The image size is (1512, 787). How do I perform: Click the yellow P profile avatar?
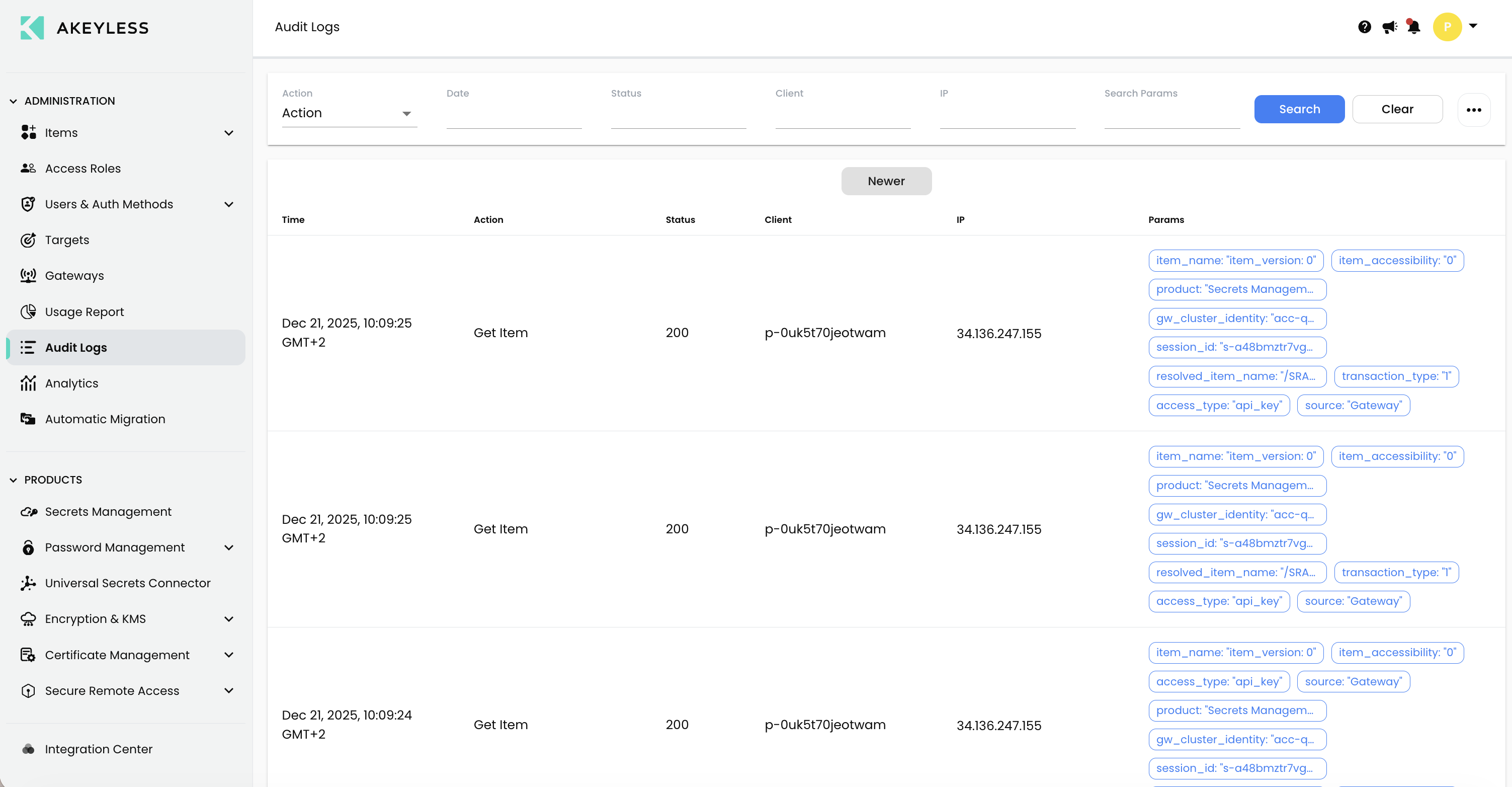tap(1447, 27)
